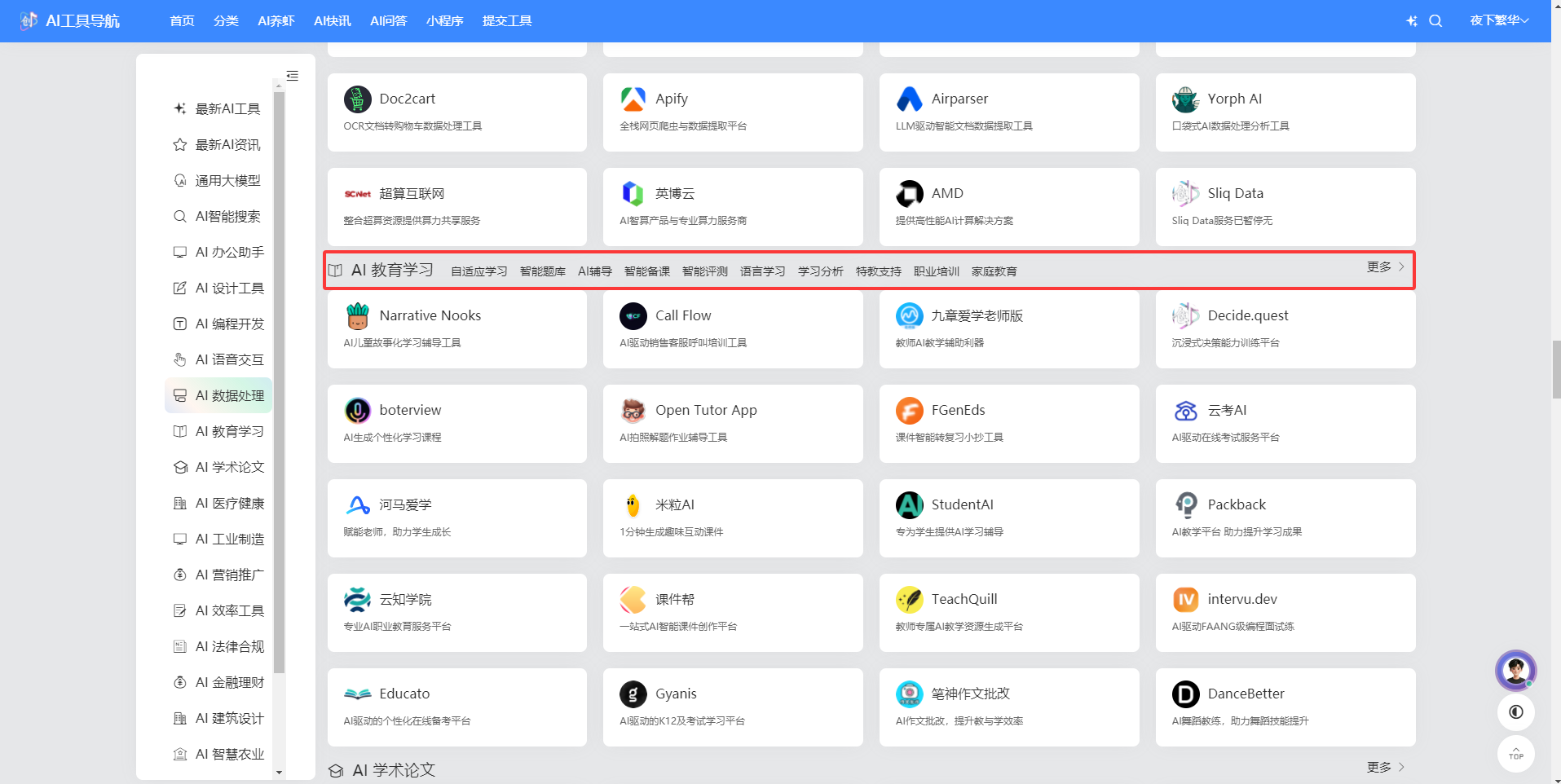Click the AI工具导航 site logo
This screenshot has height=784, width=1561.
(68, 20)
